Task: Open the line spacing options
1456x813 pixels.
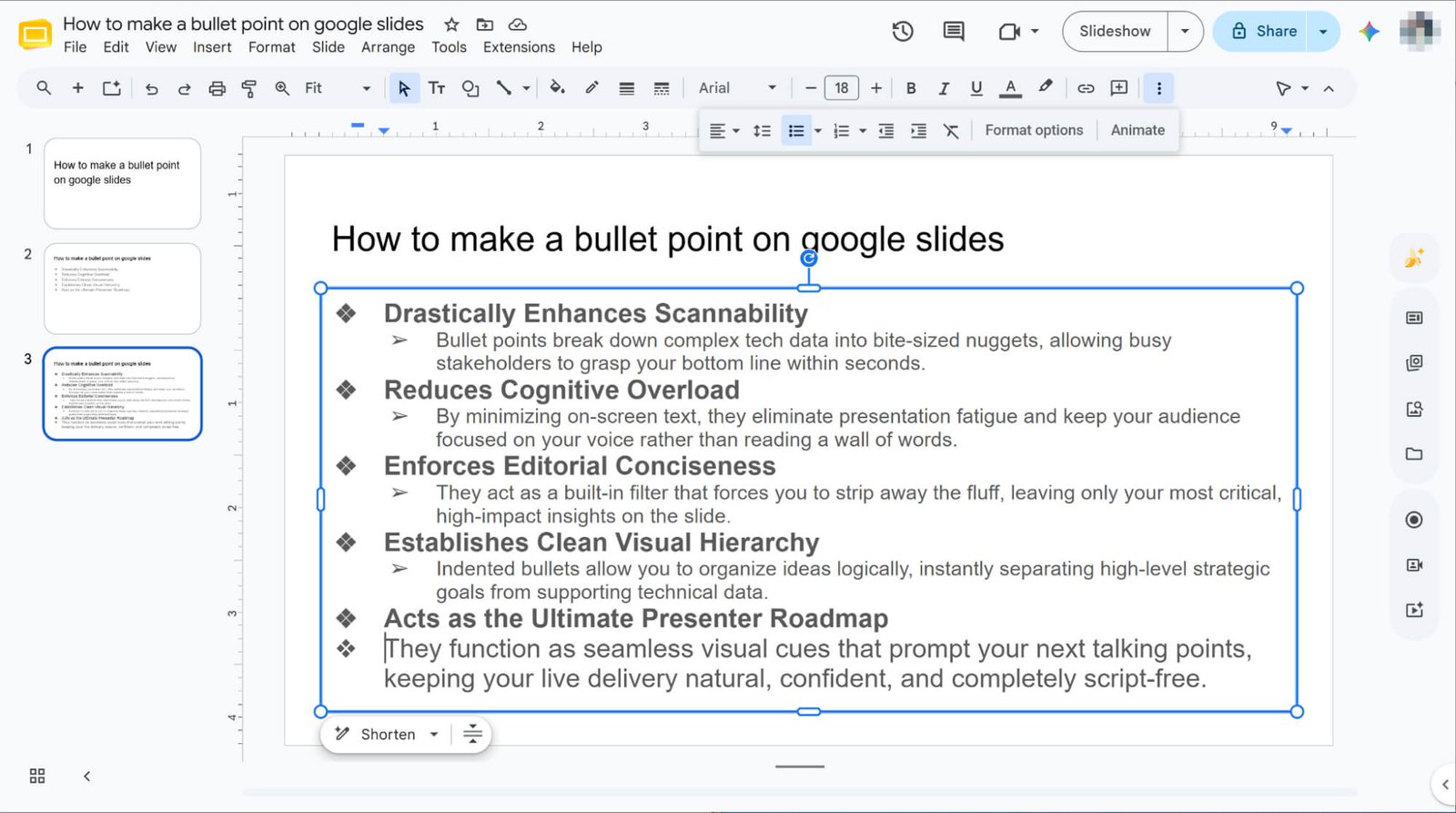Action: pos(762,131)
